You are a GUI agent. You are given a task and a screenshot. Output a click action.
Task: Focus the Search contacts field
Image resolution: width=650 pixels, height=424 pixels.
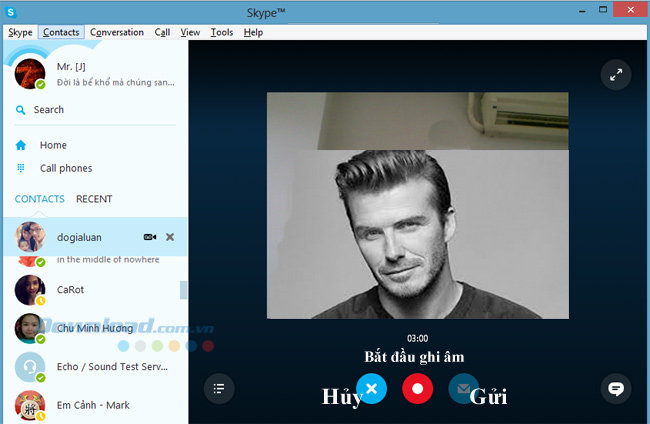95,110
